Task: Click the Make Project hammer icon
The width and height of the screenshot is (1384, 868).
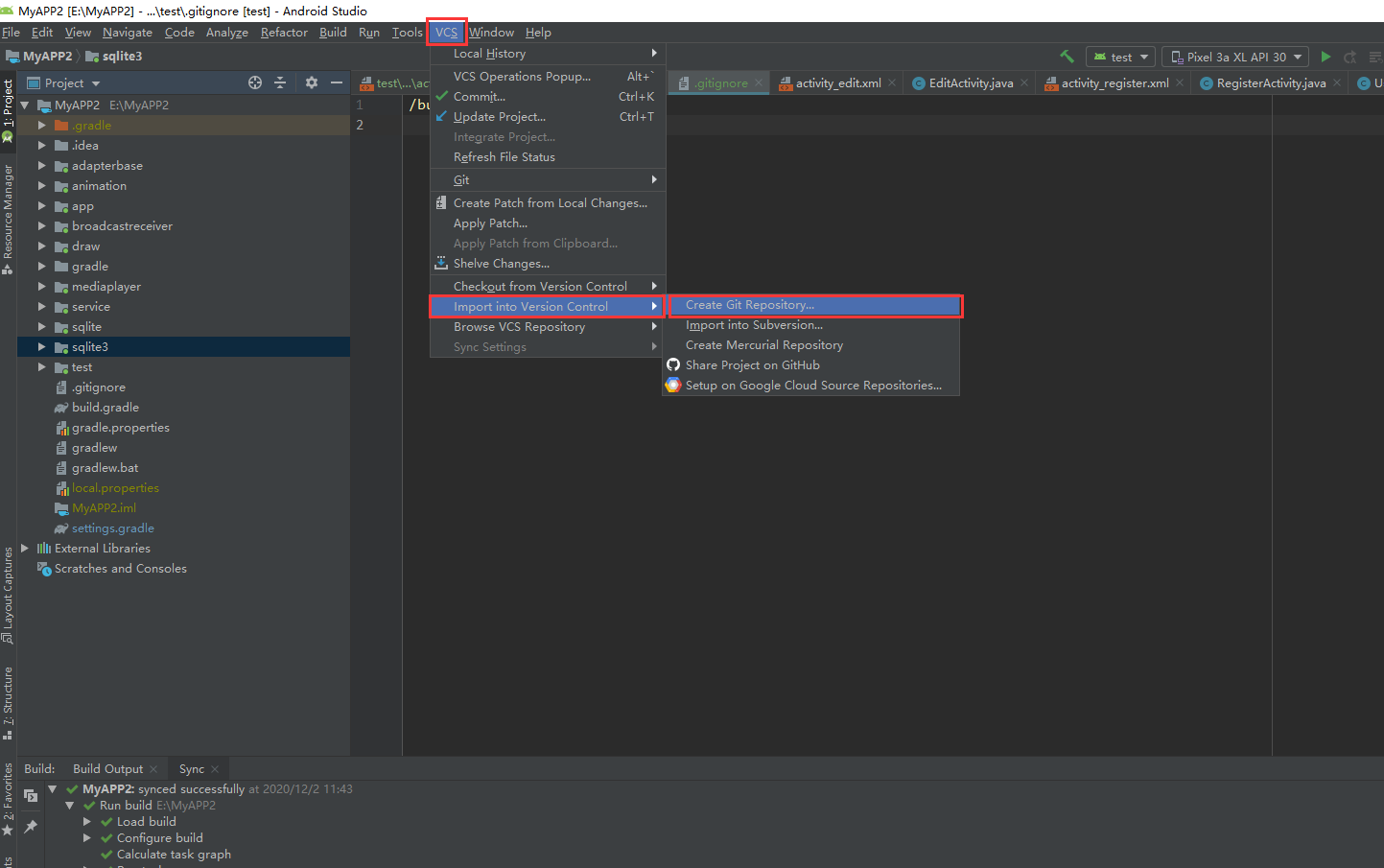Action: pyautogui.click(x=1067, y=57)
